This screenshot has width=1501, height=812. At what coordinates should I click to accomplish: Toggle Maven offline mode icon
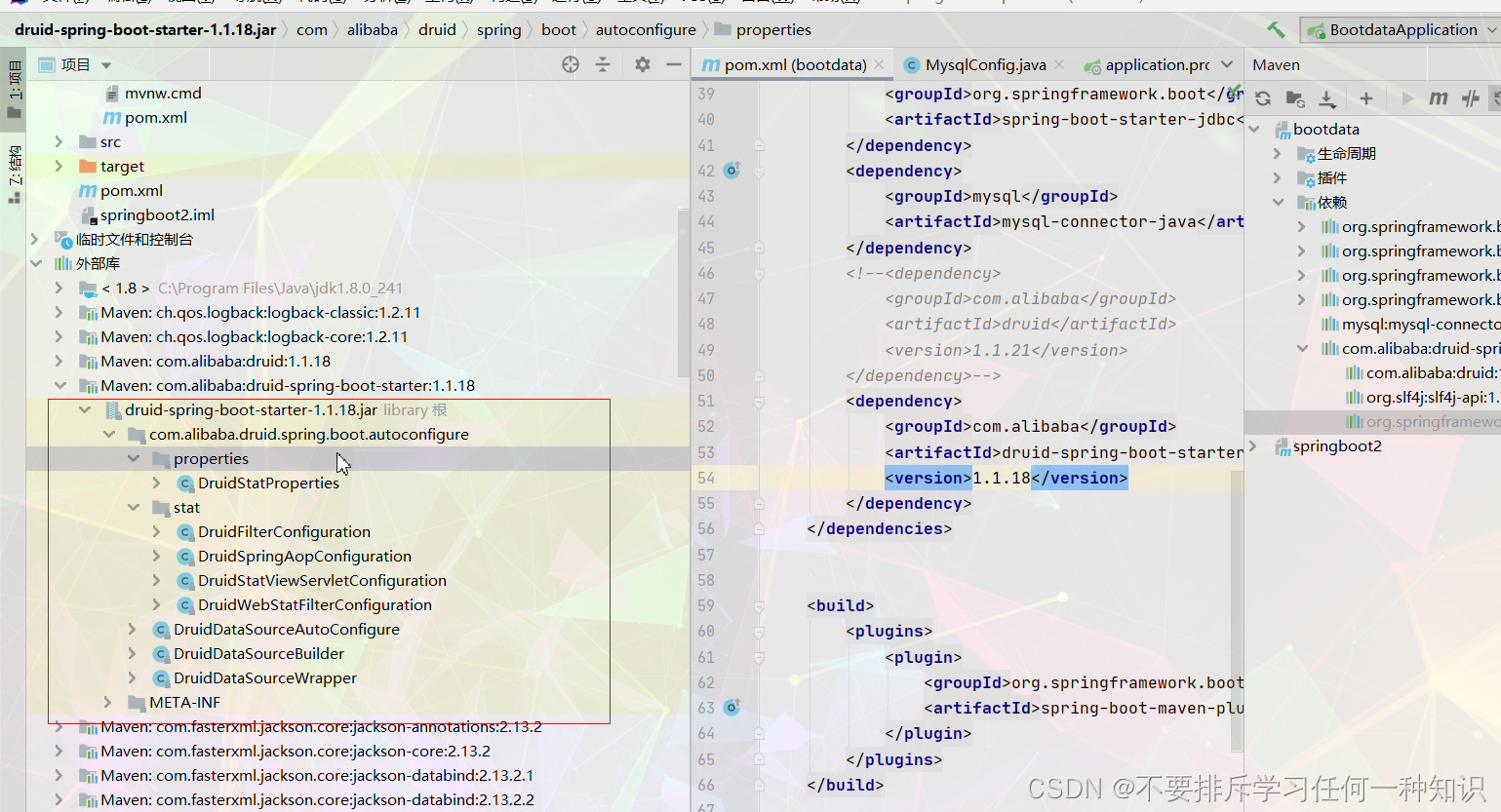tap(1471, 98)
